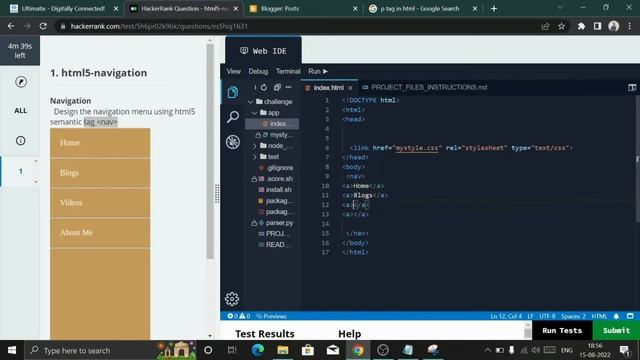Switch to Google Search browser tab
Viewport: 640px width, 360px height.
422,9
